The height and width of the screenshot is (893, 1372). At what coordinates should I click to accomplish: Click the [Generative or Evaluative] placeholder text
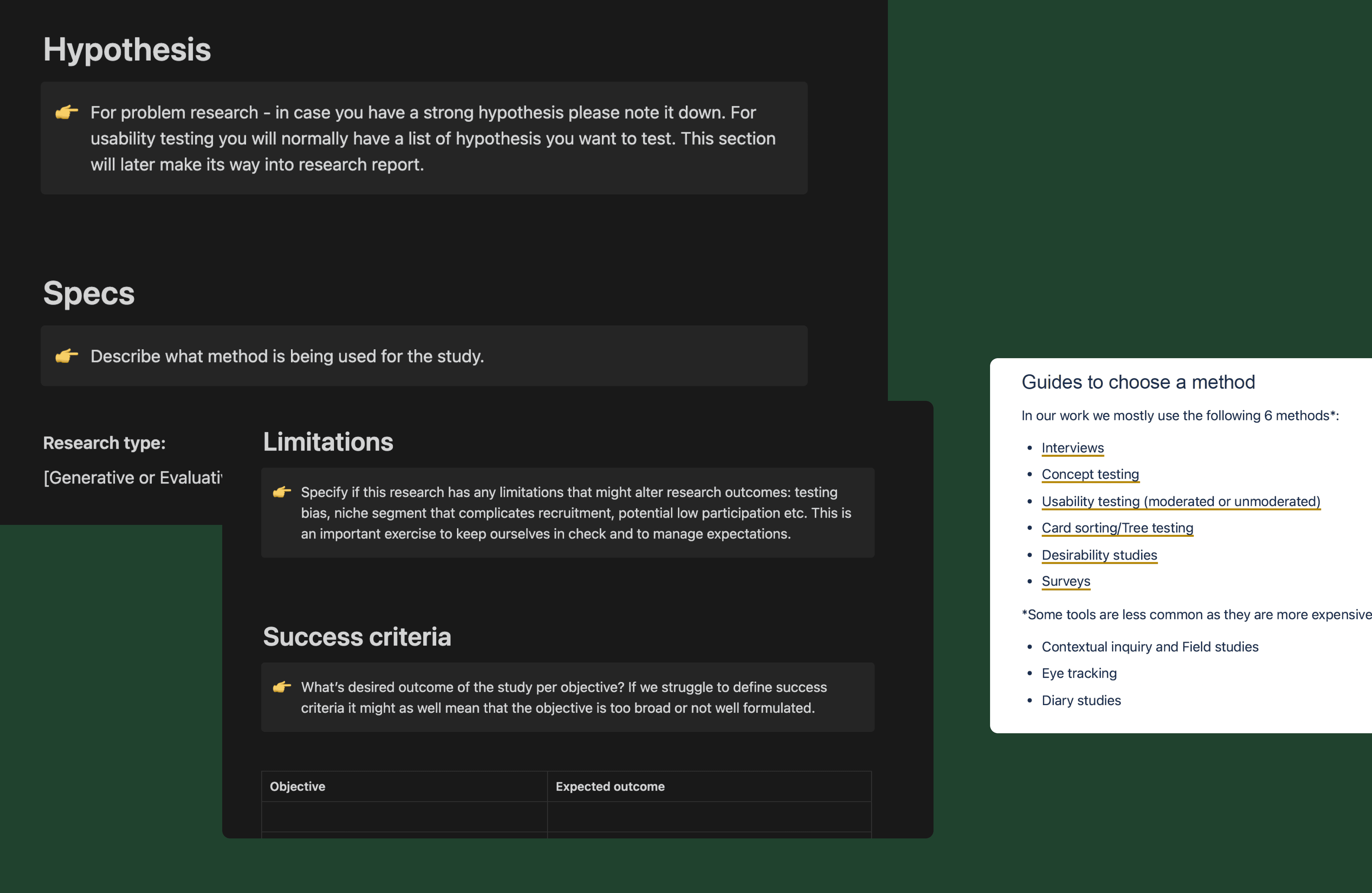pos(133,477)
